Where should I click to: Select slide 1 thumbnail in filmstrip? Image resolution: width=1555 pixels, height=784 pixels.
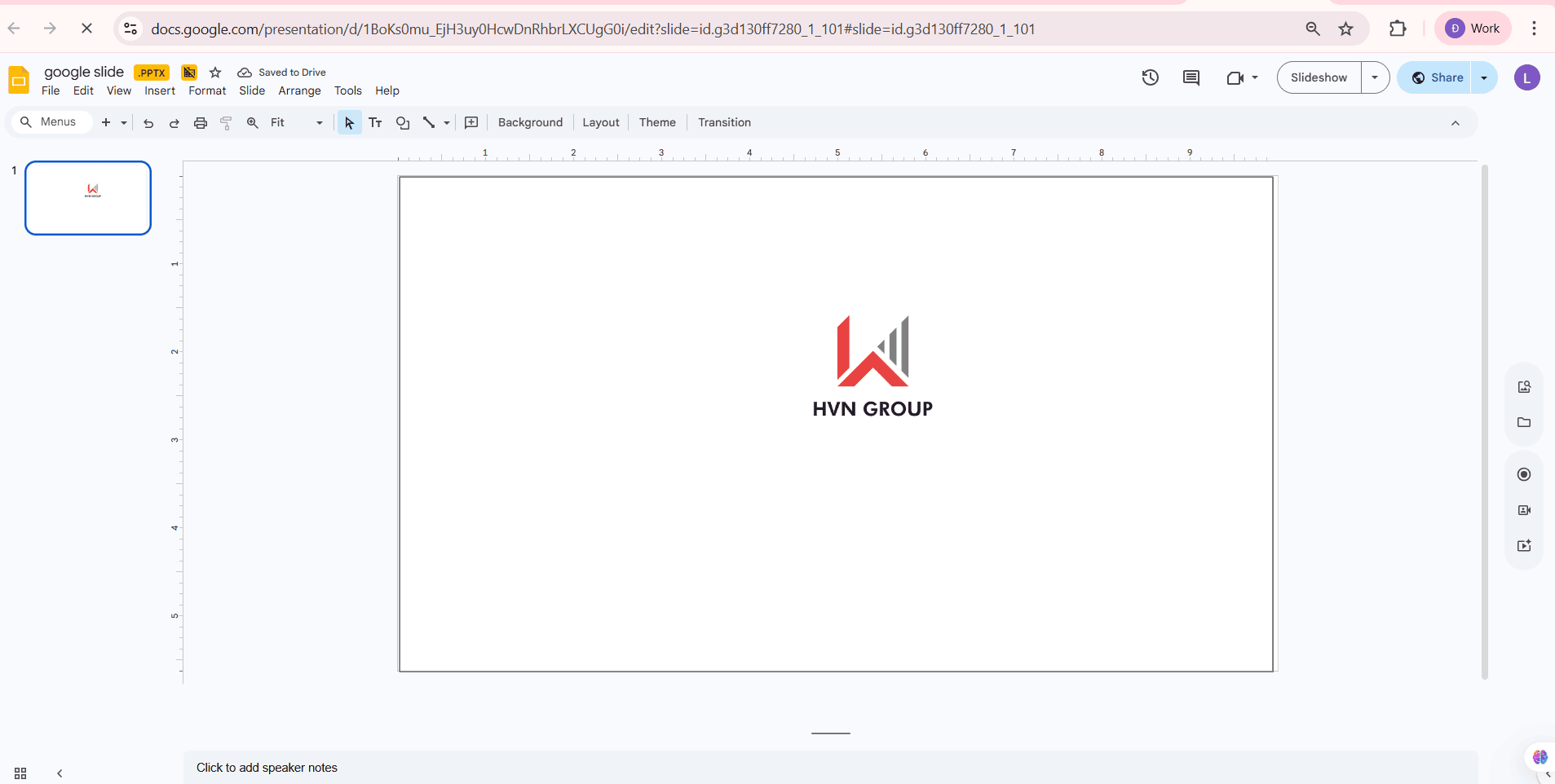click(88, 198)
